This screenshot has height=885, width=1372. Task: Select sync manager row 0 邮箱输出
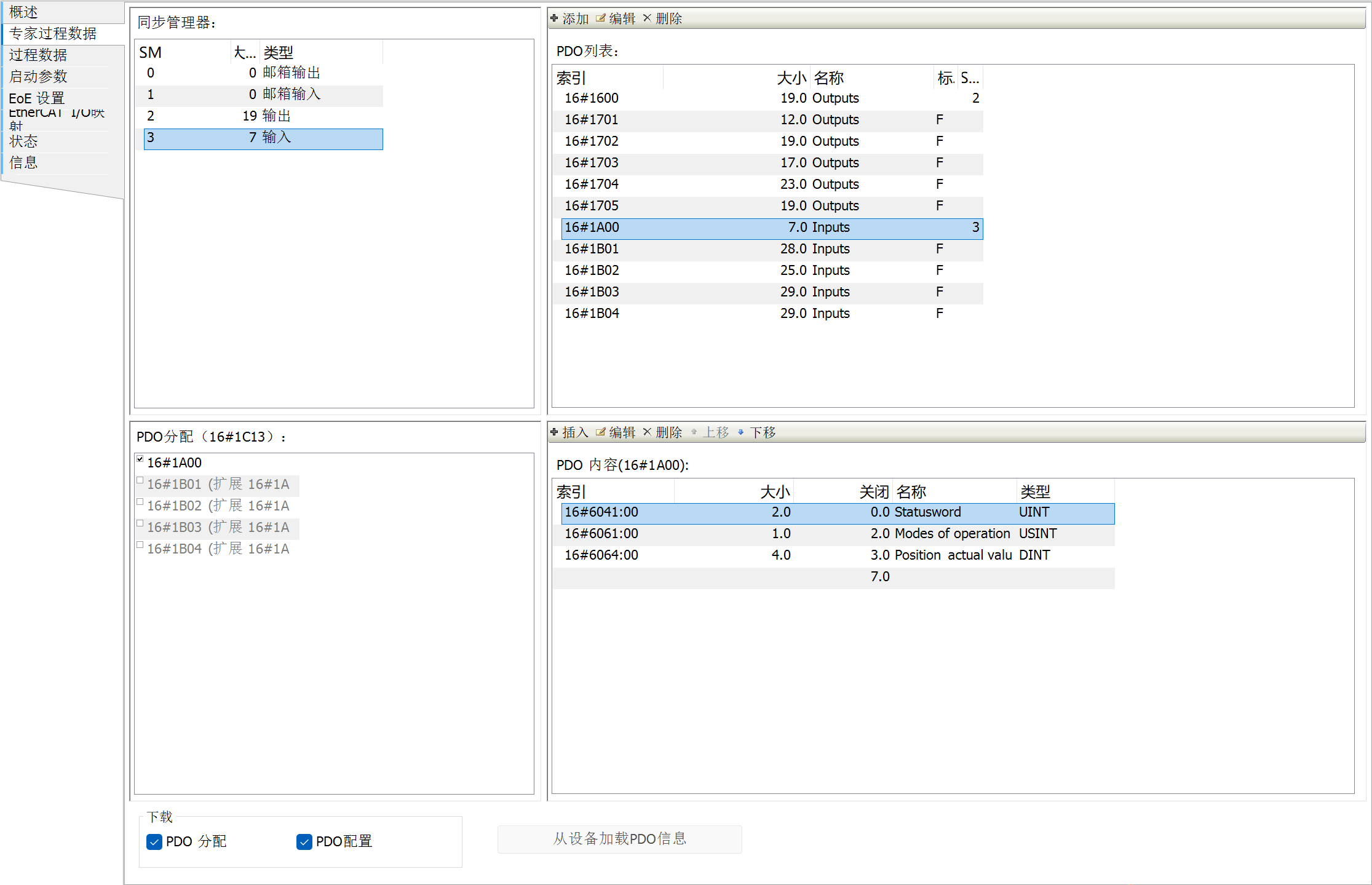263,73
